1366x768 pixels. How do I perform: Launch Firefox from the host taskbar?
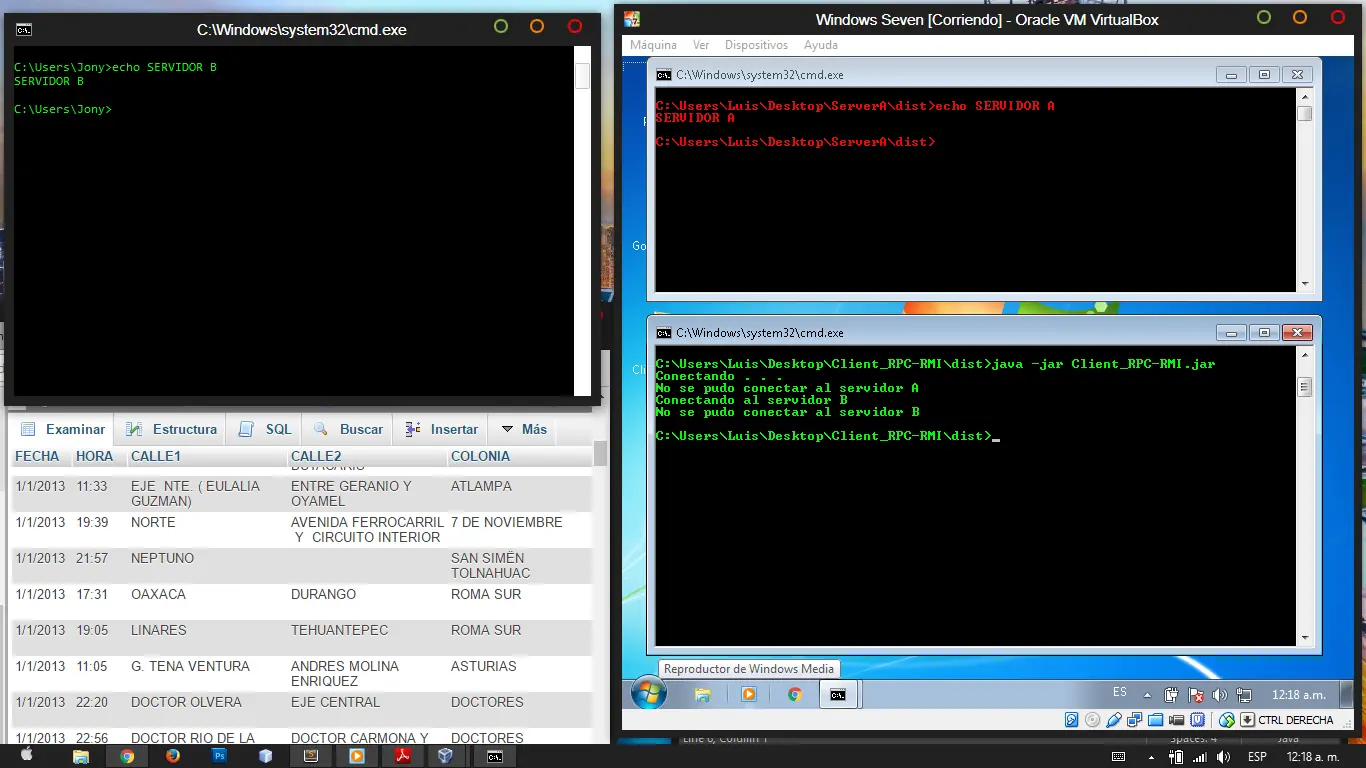tap(173, 756)
